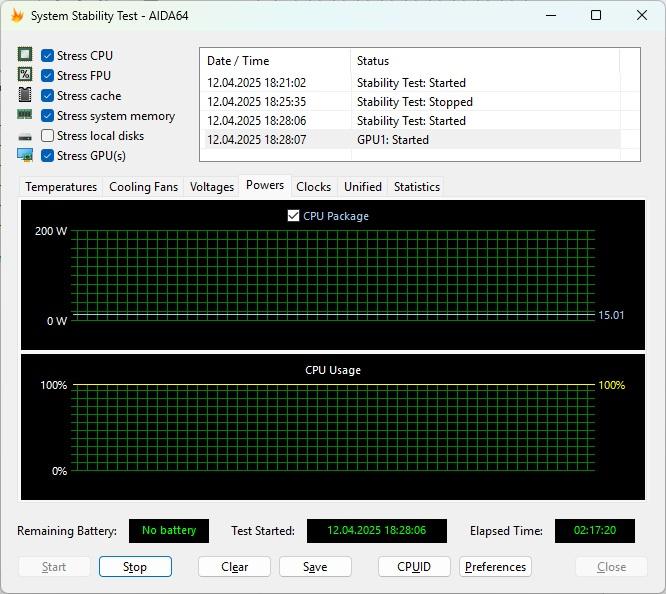Open Preferences dialog
Image resolution: width=666 pixels, height=594 pixels.
click(495, 567)
